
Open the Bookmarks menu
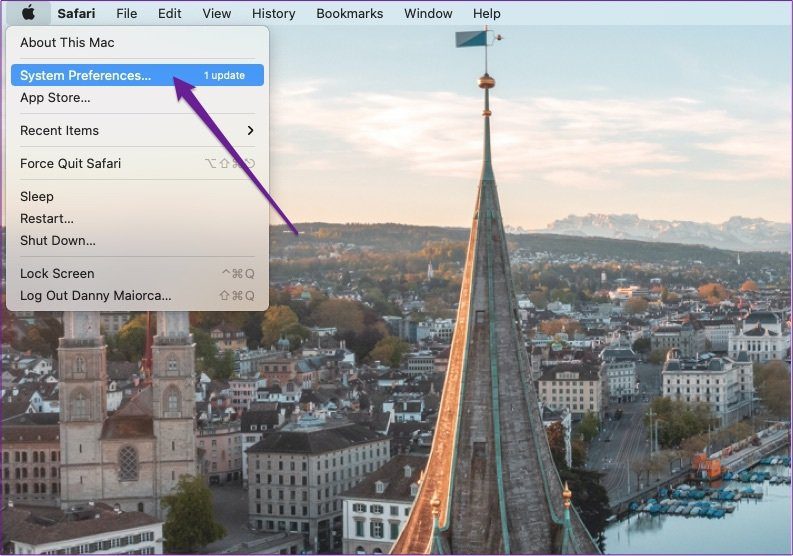tap(349, 14)
